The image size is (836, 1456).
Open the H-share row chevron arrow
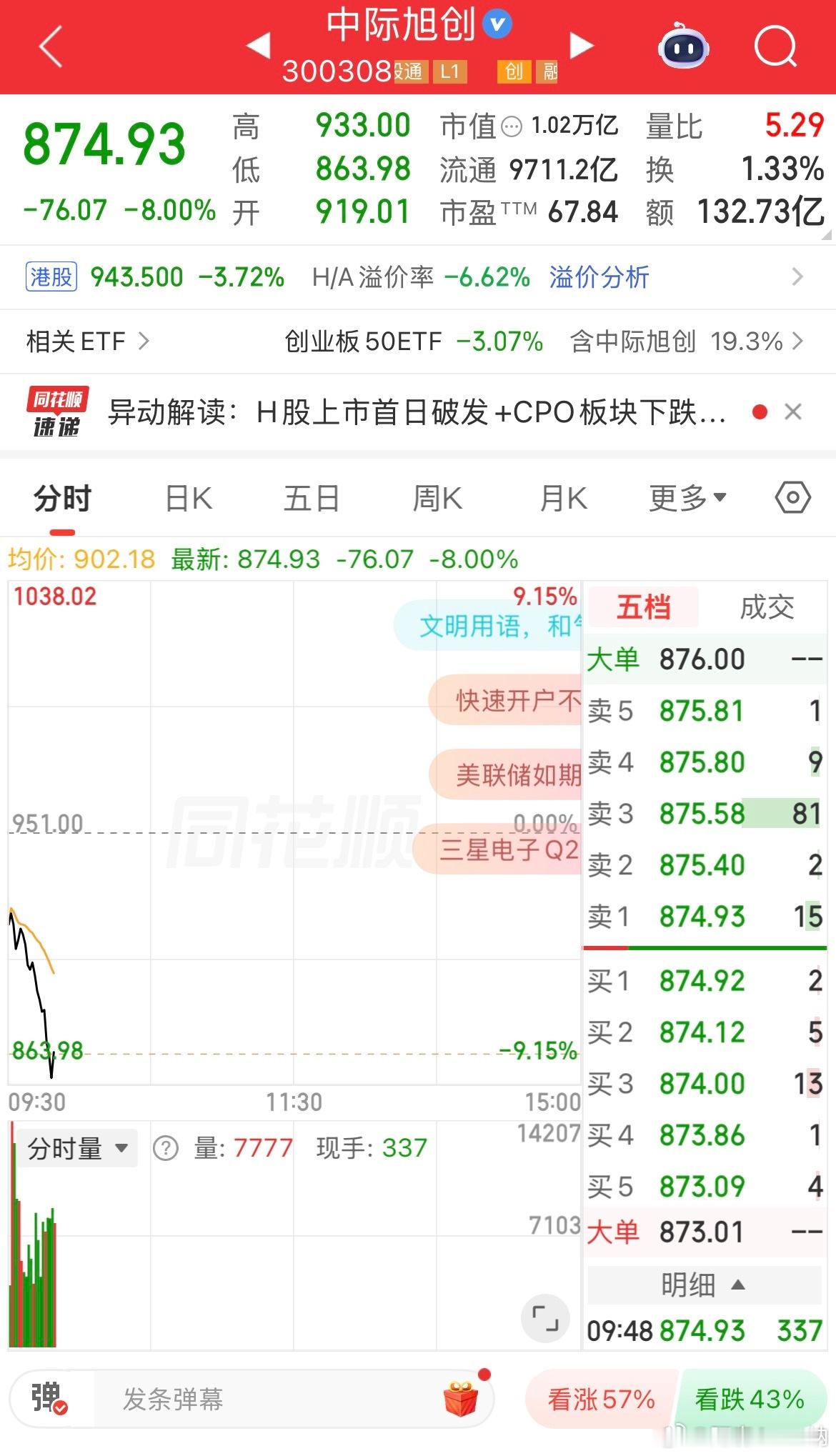pos(798,276)
